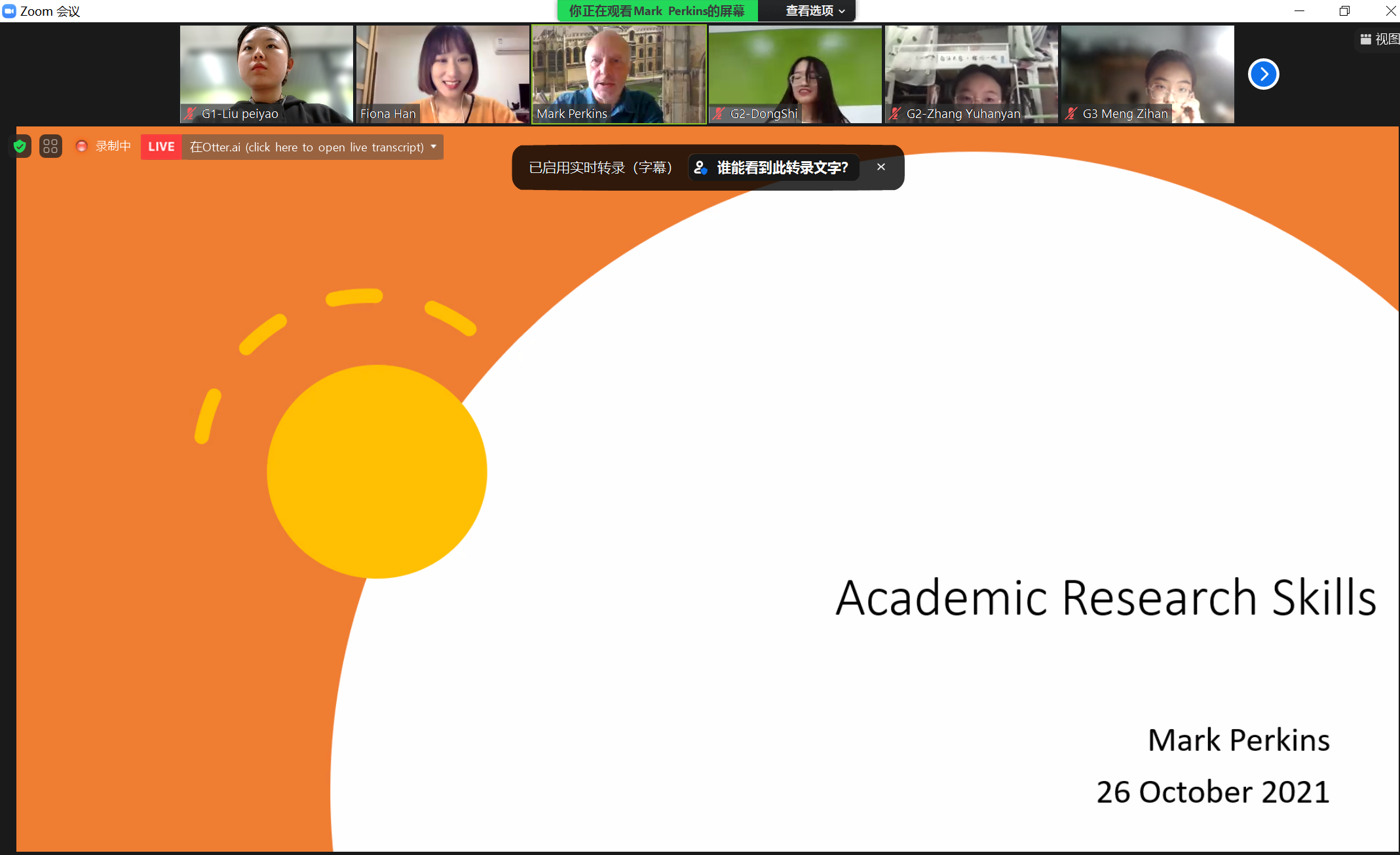Click the red LIVE badge
Viewport: 1400px width, 855px height.
click(x=161, y=147)
